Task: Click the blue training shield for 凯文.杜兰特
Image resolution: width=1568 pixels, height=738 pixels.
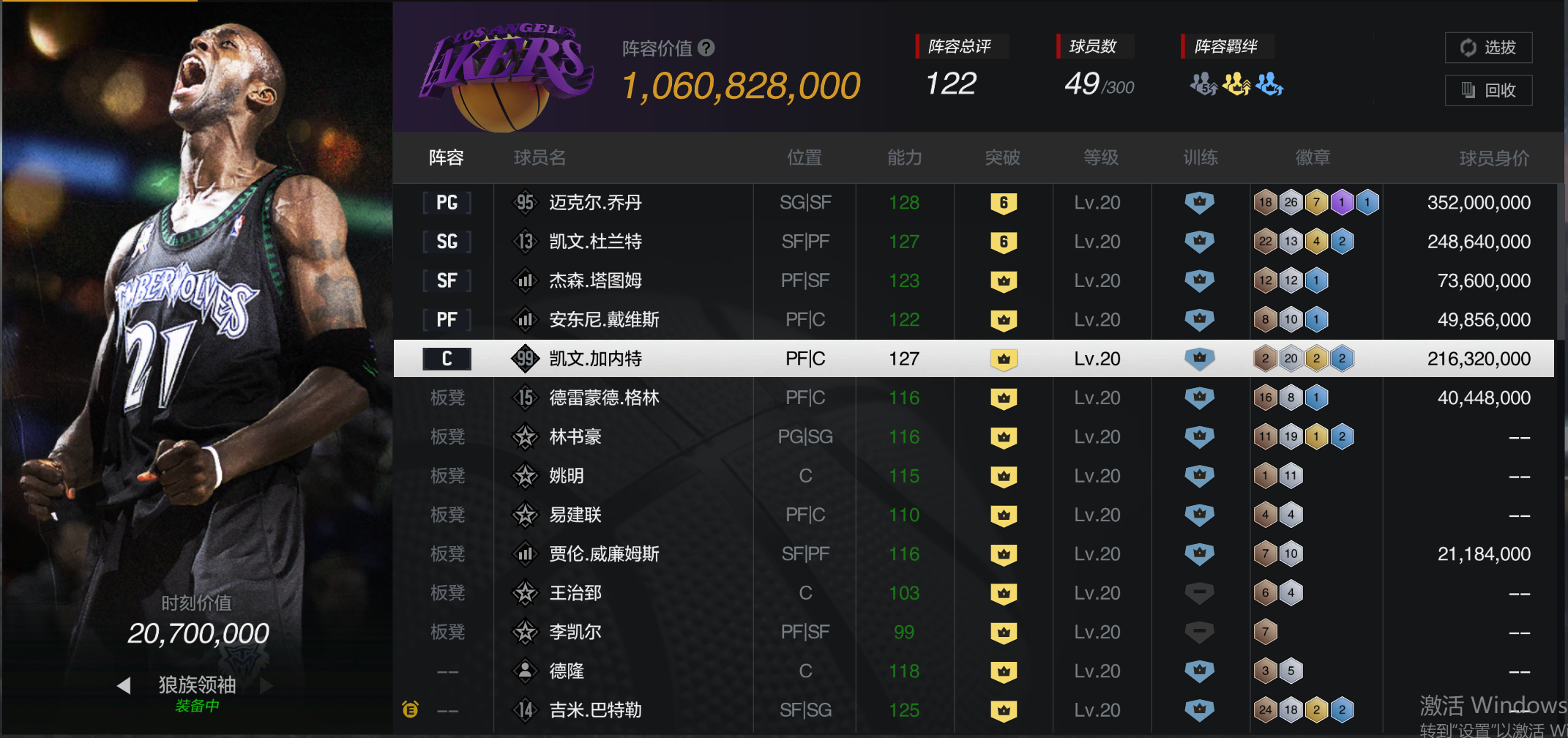Action: pyautogui.click(x=1199, y=242)
